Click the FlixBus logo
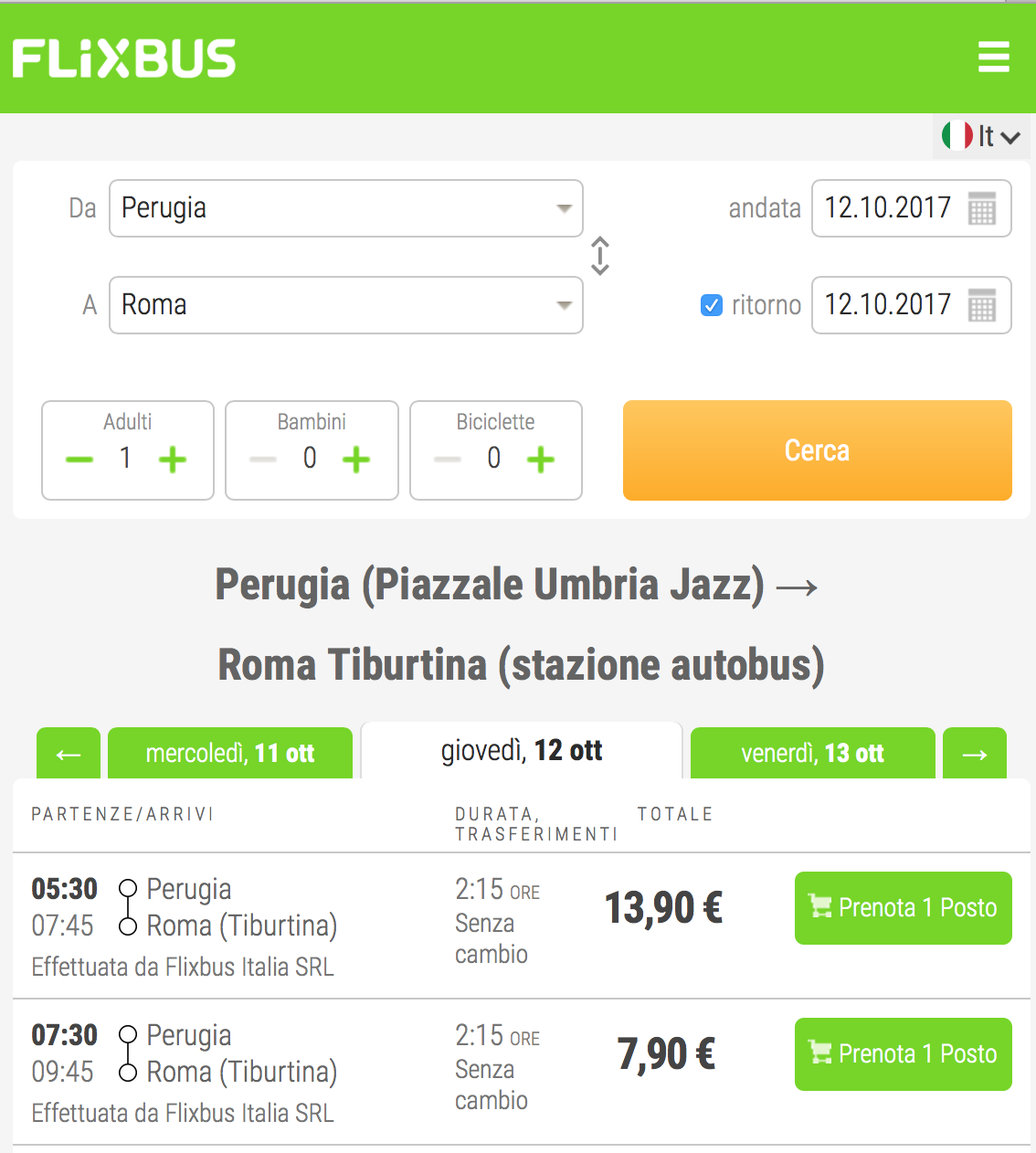1036x1153 pixels. click(x=124, y=58)
